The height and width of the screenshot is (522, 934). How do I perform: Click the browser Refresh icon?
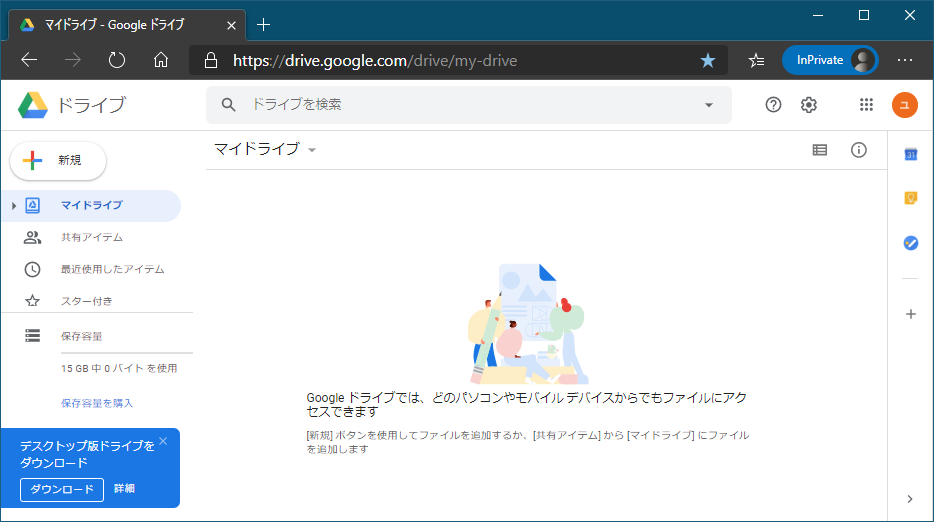point(117,60)
